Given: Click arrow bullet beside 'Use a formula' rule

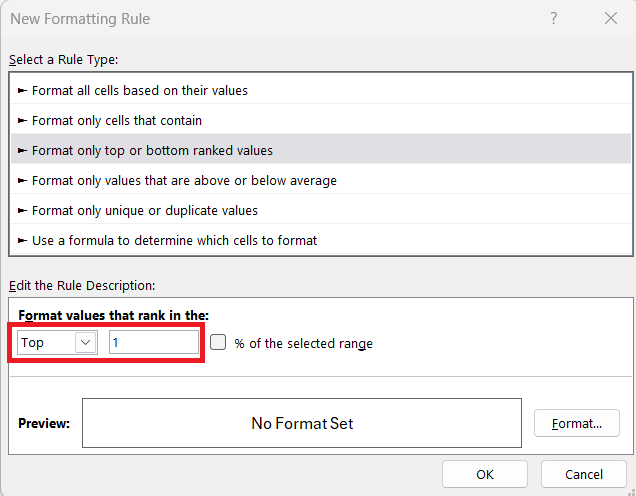Looking at the screenshot, I should point(22,240).
